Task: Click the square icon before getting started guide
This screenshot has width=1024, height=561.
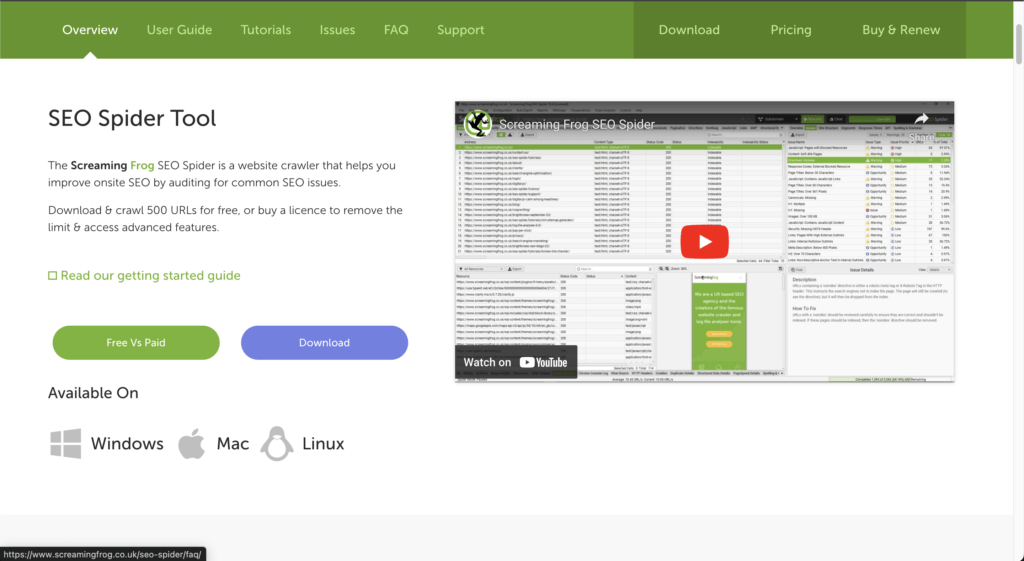Action: pyautogui.click(x=52, y=276)
